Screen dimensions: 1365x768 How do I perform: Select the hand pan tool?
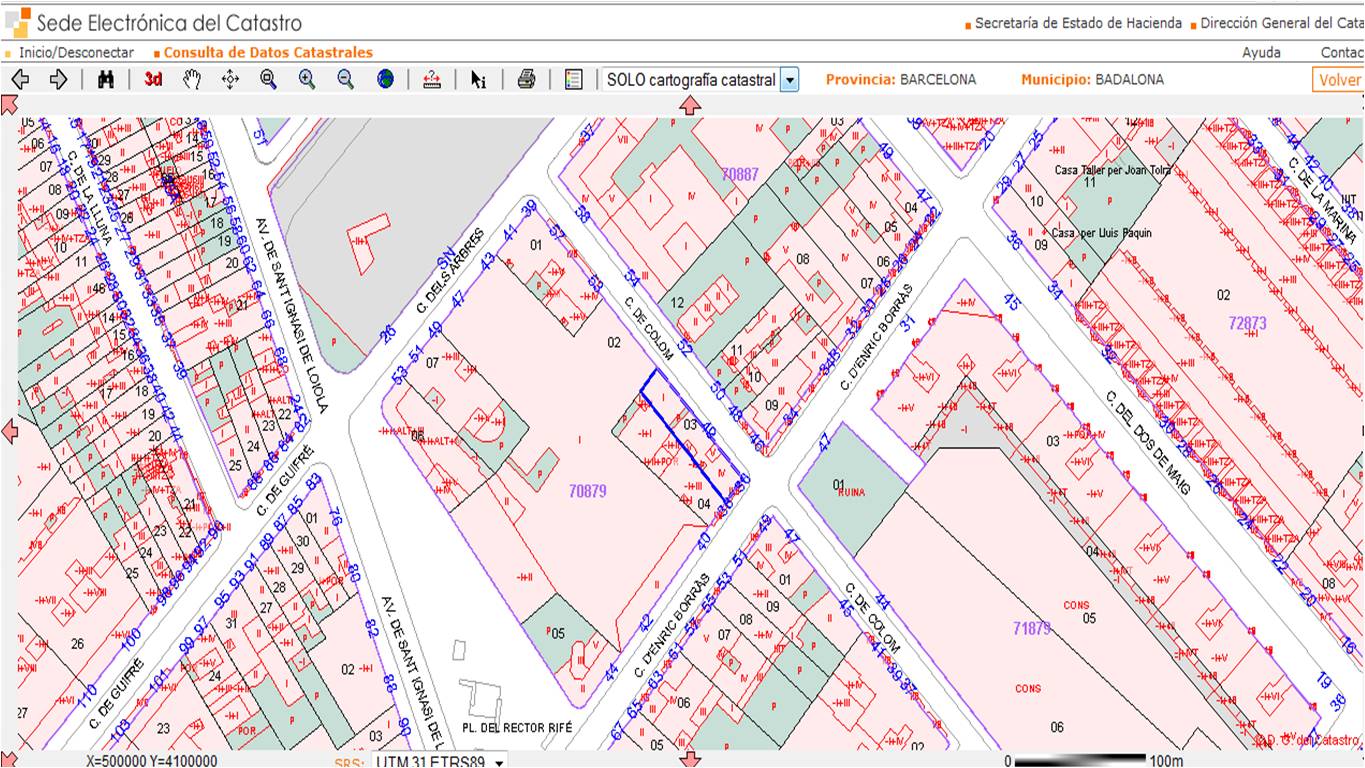[192, 80]
